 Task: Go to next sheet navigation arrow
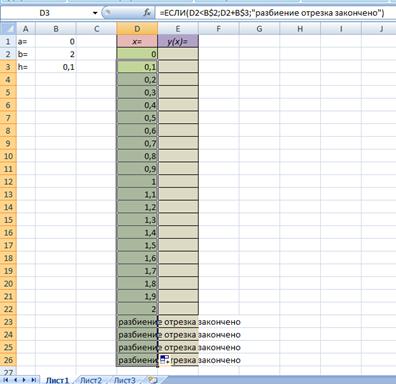tap(24, 380)
